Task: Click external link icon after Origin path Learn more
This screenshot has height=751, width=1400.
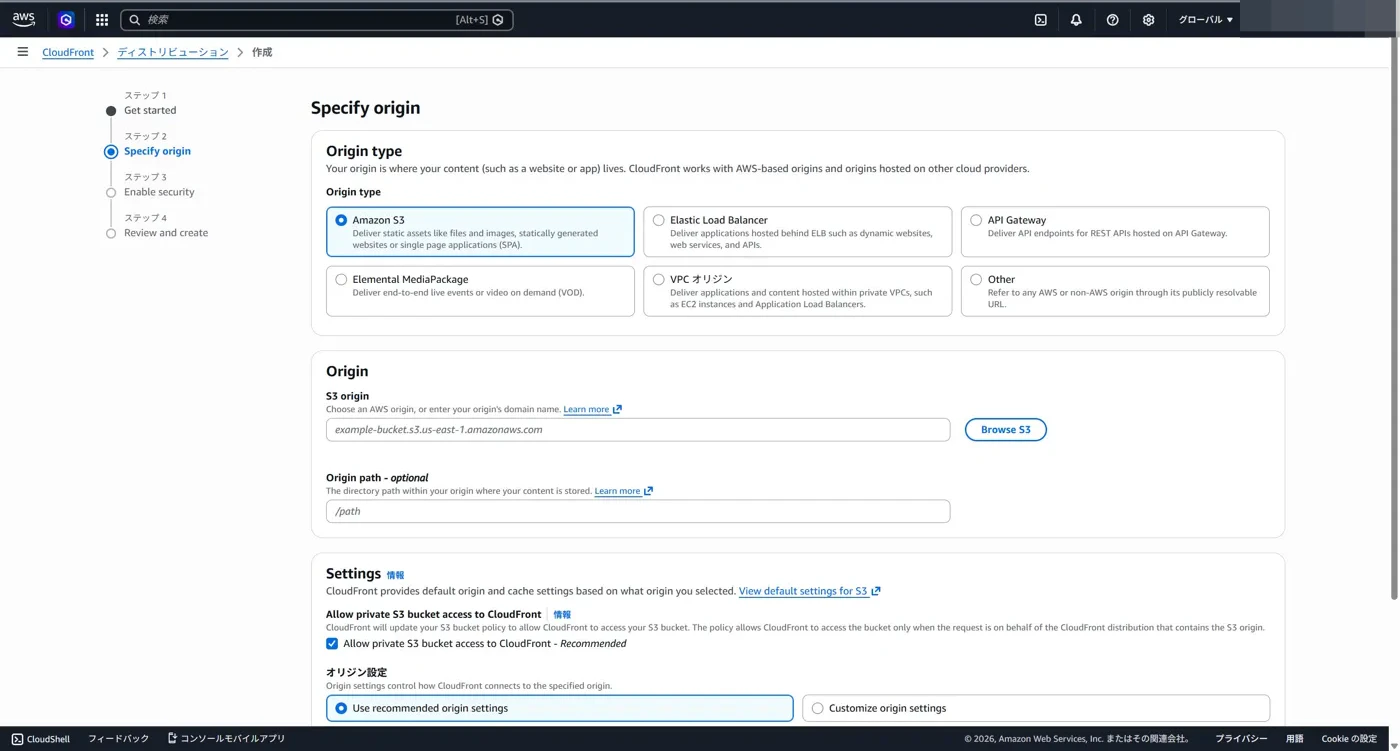Action: point(648,491)
